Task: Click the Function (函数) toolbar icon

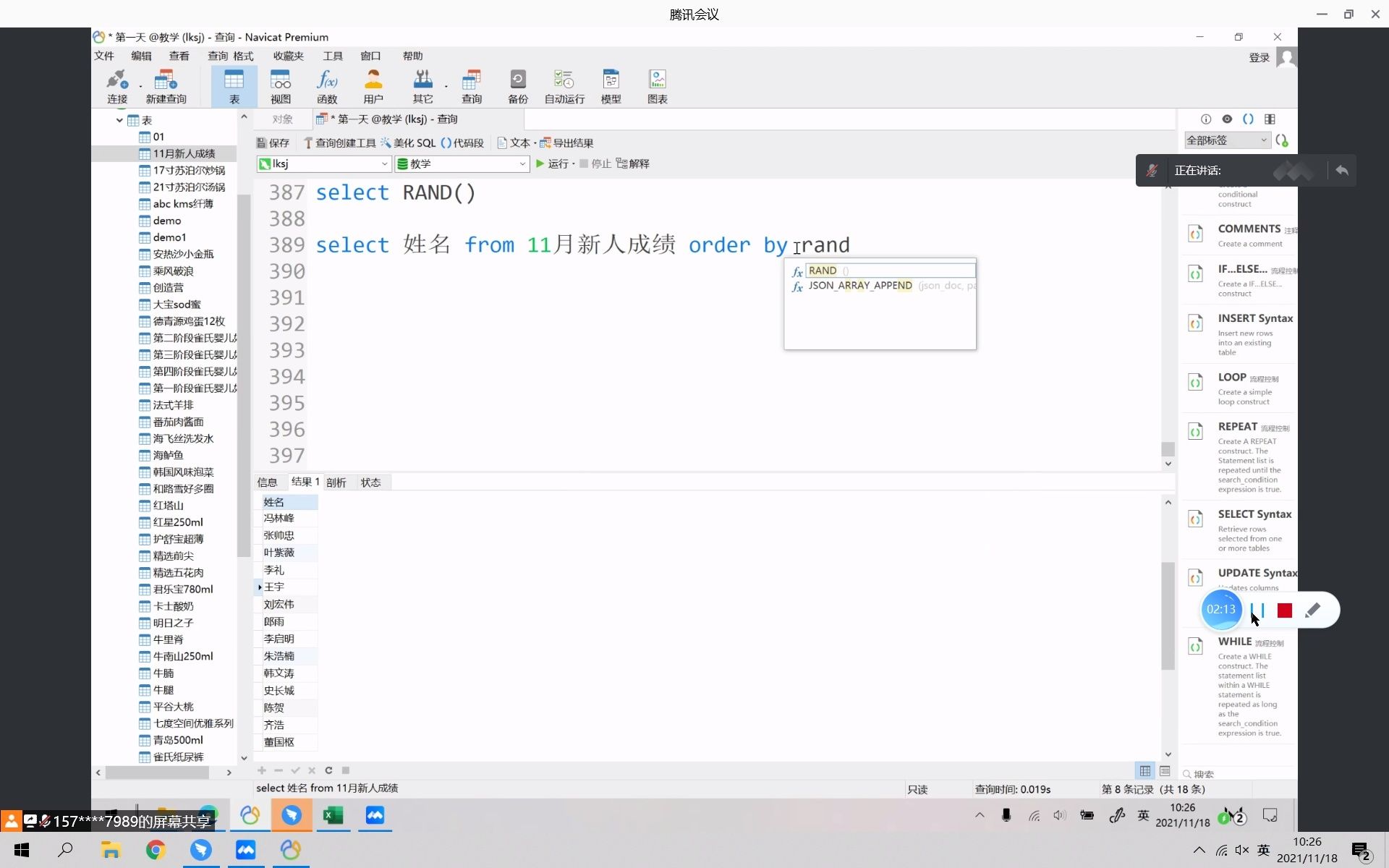Action: coord(327,86)
